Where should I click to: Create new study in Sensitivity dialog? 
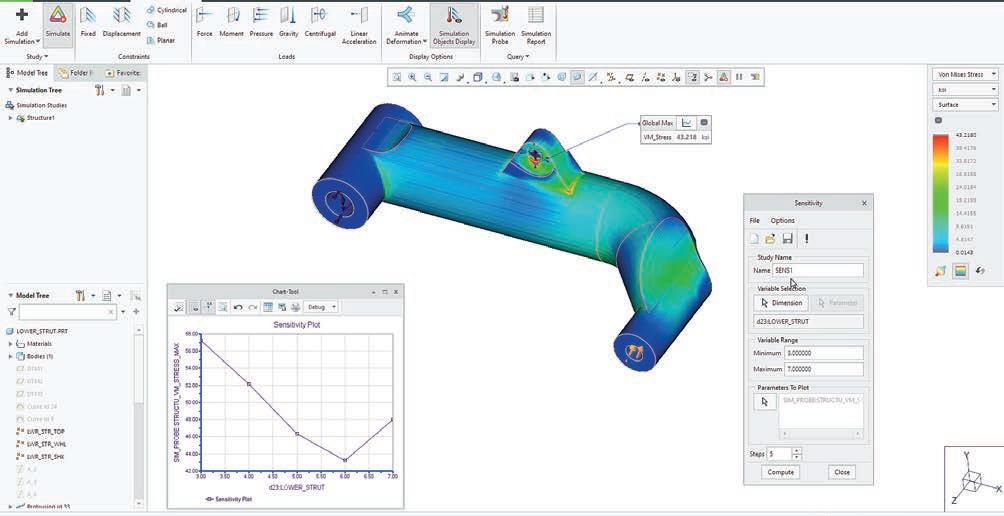click(x=754, y=239)
